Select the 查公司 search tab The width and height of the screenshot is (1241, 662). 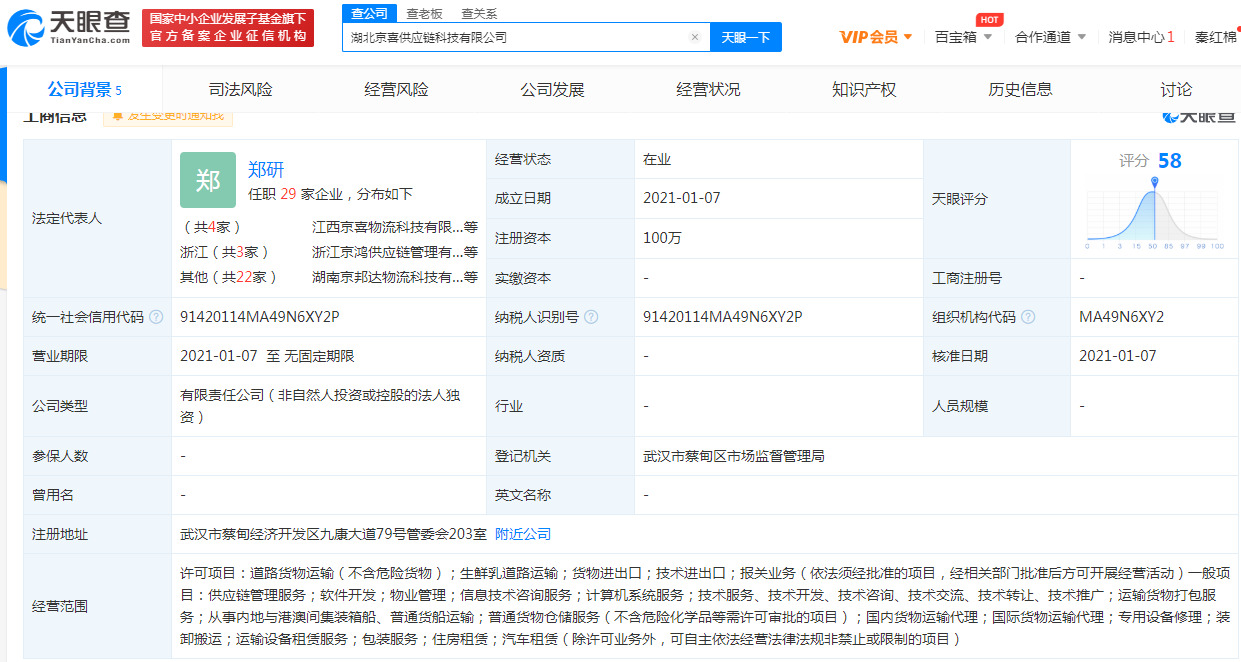369,13
